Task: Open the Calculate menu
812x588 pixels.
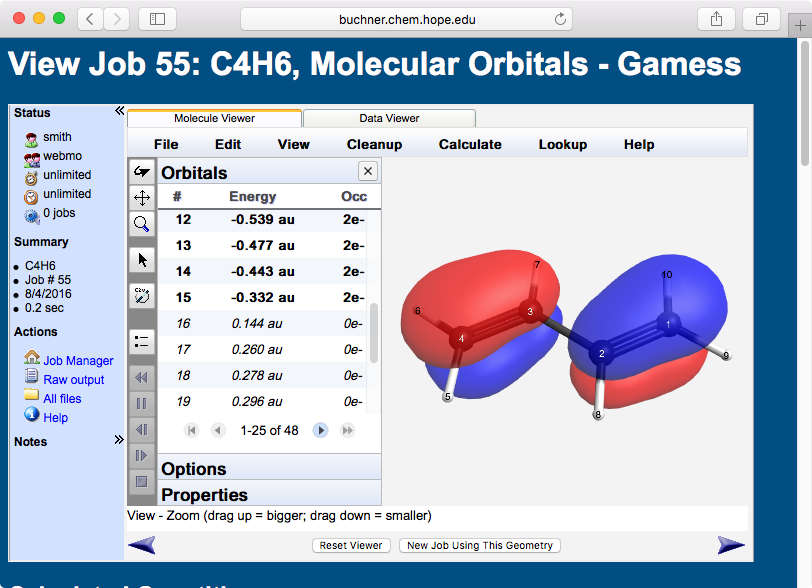Action: [x=470, y=144]
